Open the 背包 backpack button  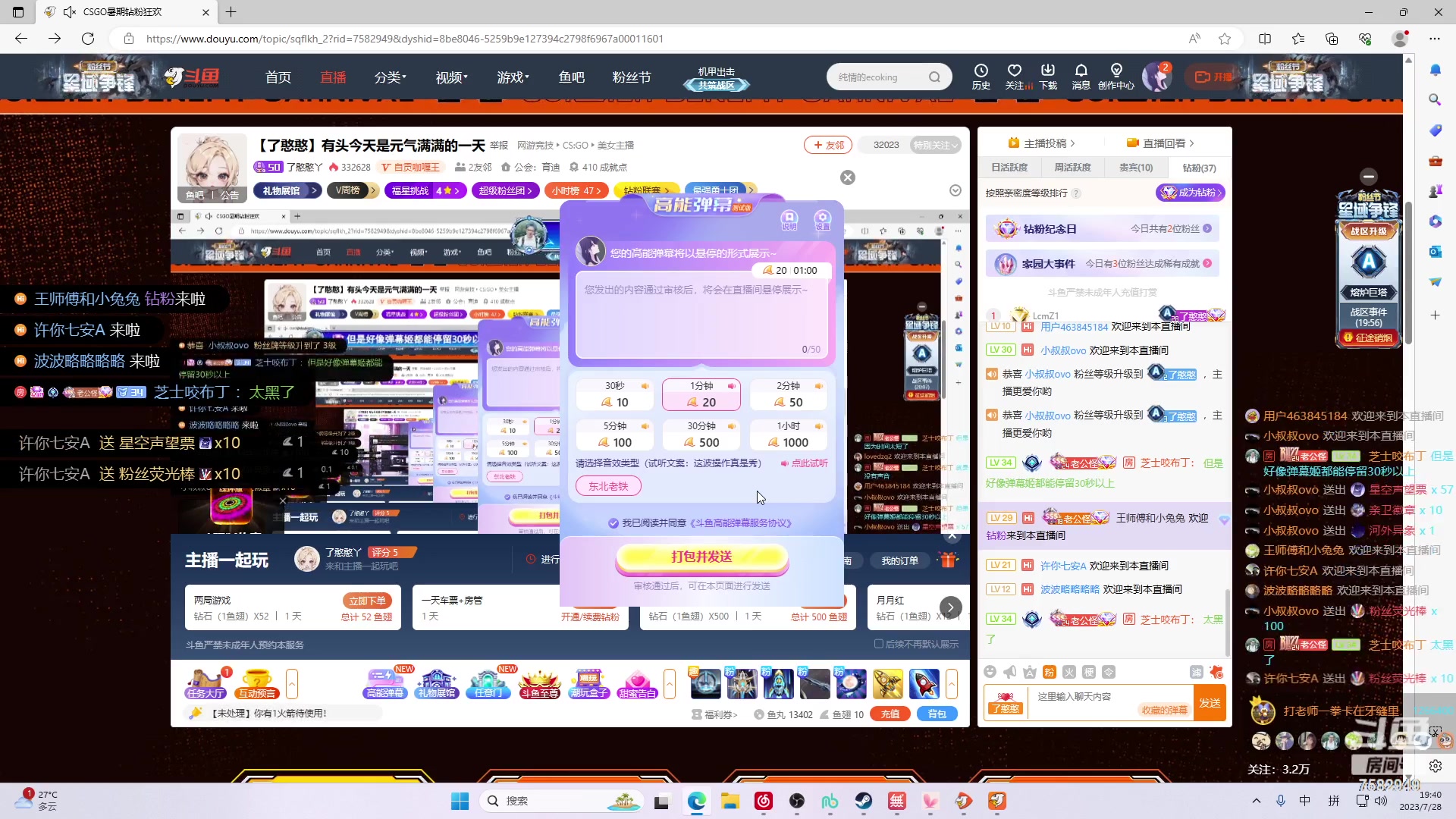point(937,714)
